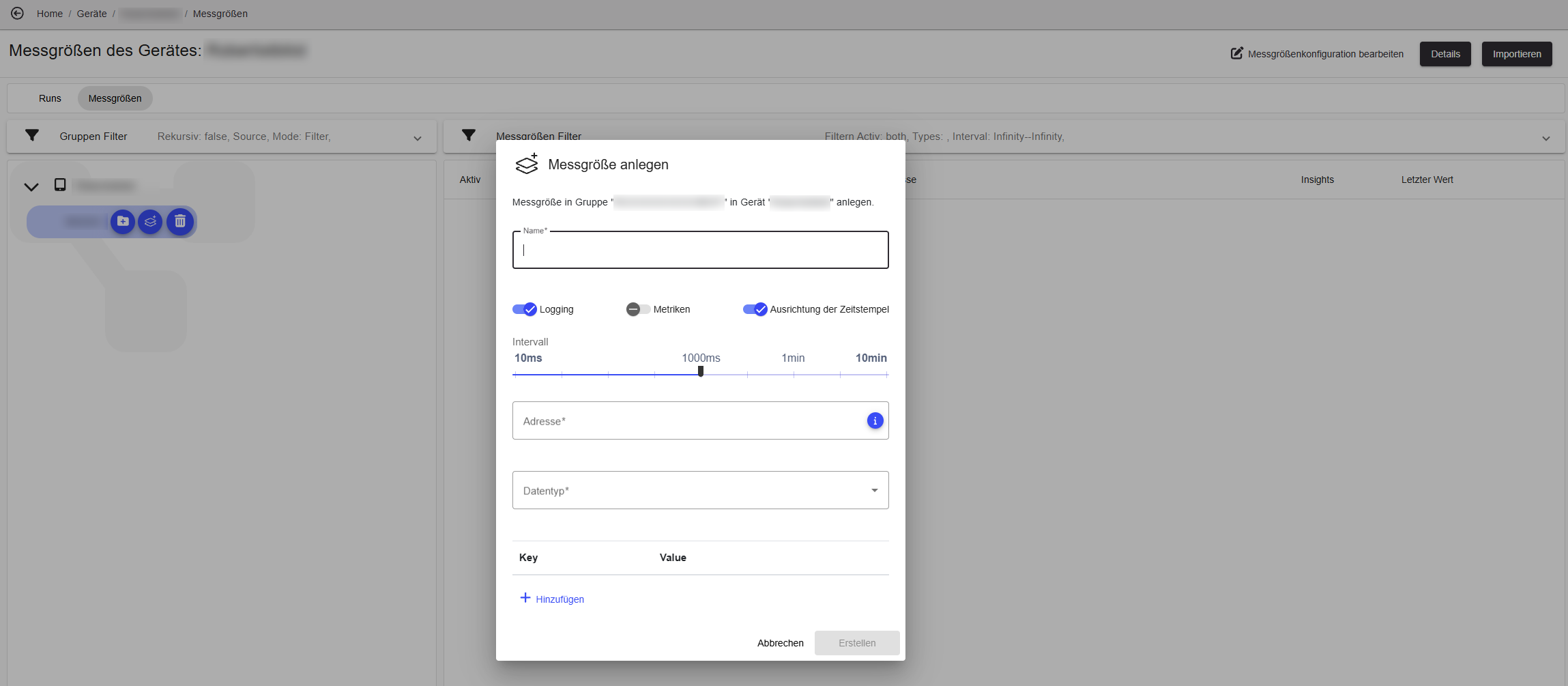1568x686 pixels.
Task: Click the Value column header in dialog
Action: click(673, 558)
